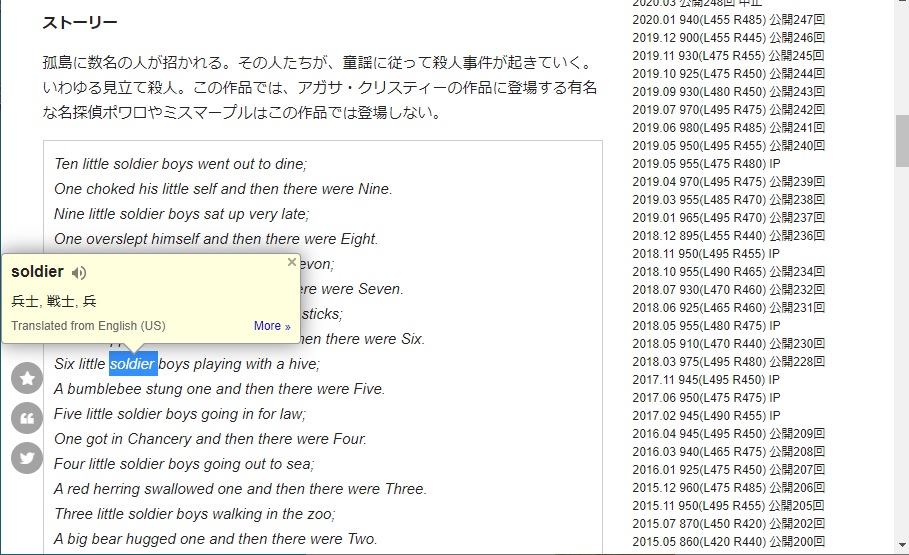
Task: Click the 2019.05 950(L495 R455) 公開240回 entry
Action: click(728, 146)
